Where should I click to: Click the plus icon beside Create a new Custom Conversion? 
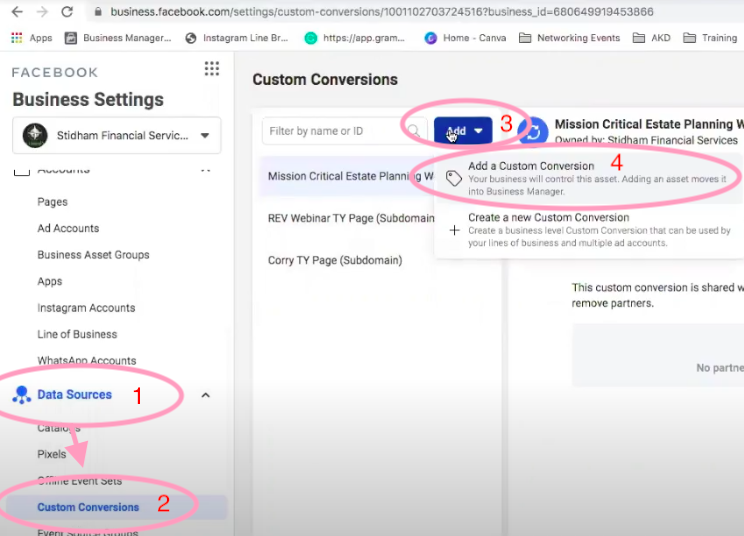click(x=455, y=230)
